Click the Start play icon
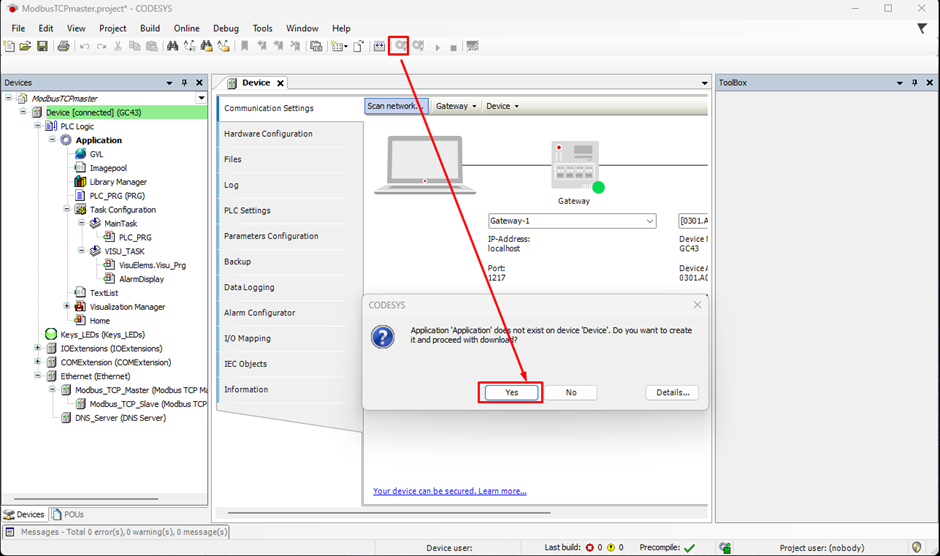Viewport: 940px width, 556px height. (x=438, y=47)
